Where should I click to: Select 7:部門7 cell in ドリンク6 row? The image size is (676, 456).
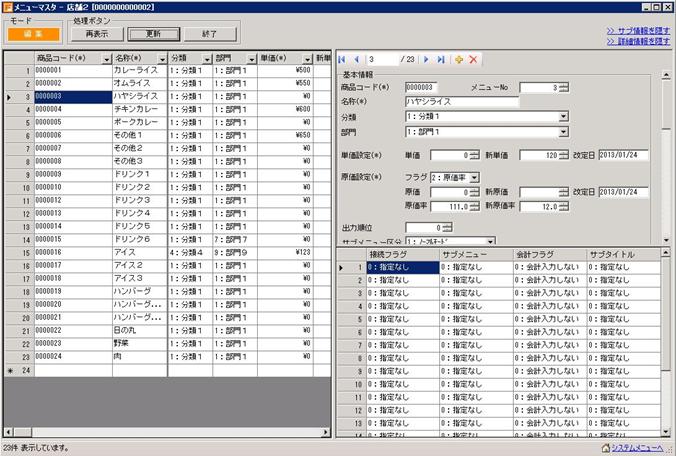tap(235, 240)
